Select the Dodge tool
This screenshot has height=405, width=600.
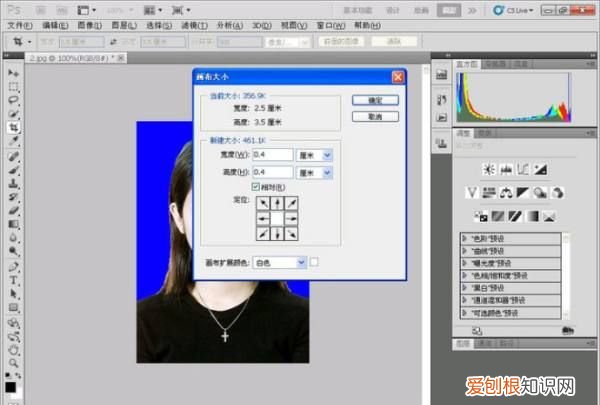tap(13, 251)
